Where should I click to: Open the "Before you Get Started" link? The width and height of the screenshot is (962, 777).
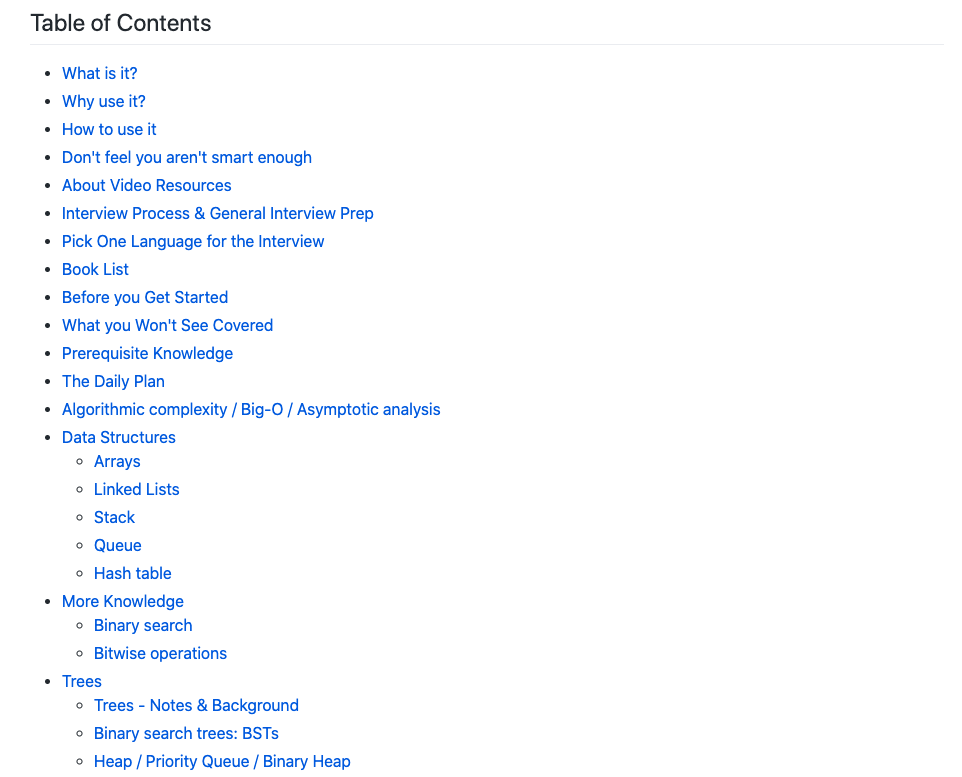click(145, 297)
